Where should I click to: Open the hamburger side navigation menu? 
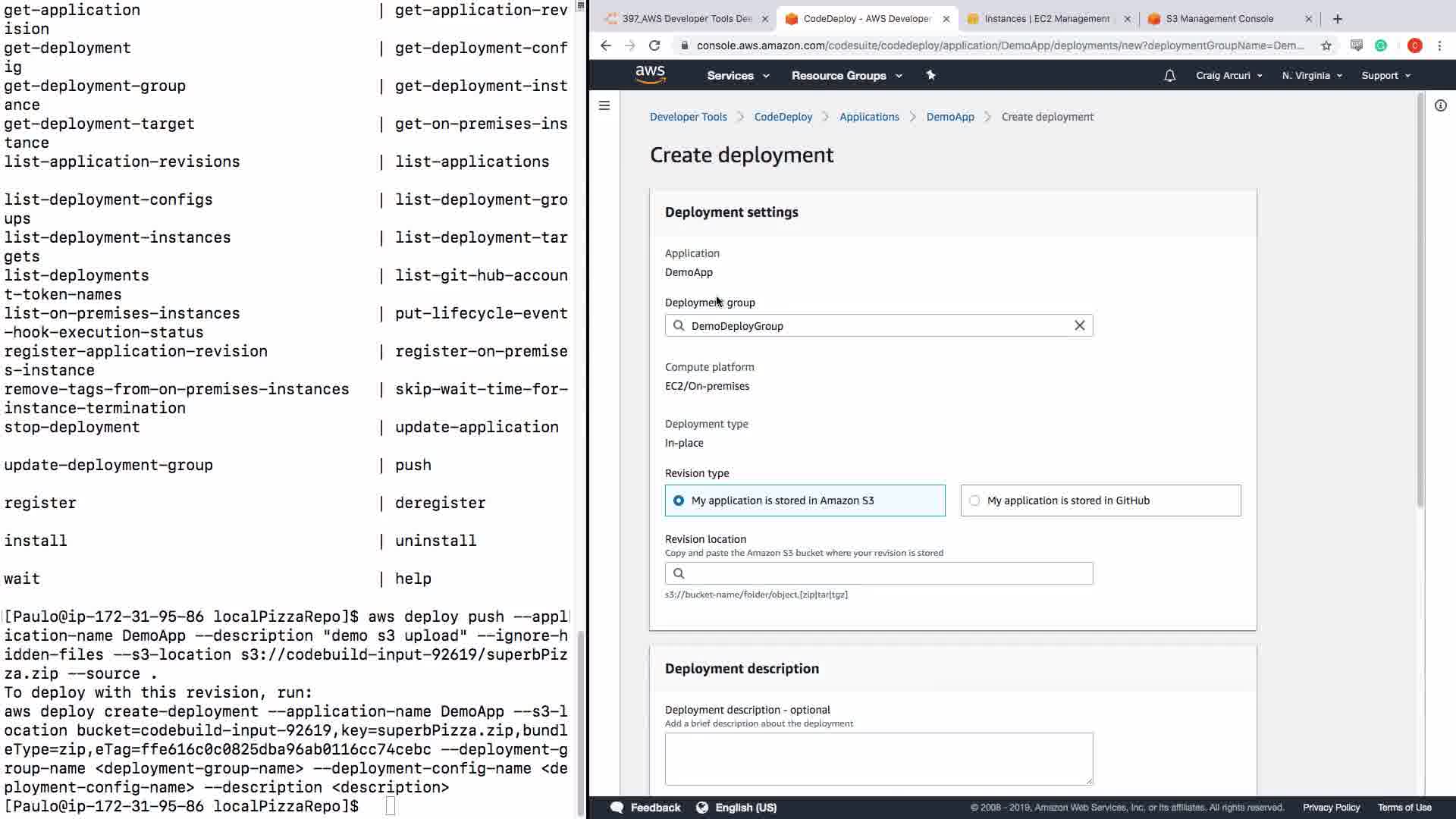(604, 105)
